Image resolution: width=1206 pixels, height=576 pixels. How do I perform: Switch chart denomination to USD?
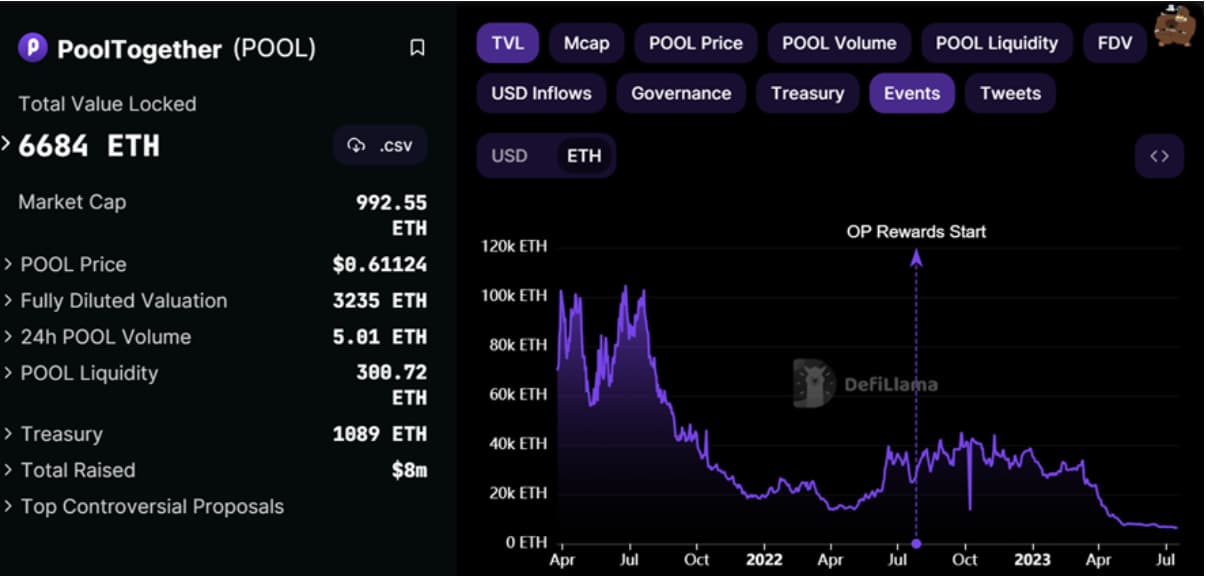[x=509, y=156]
